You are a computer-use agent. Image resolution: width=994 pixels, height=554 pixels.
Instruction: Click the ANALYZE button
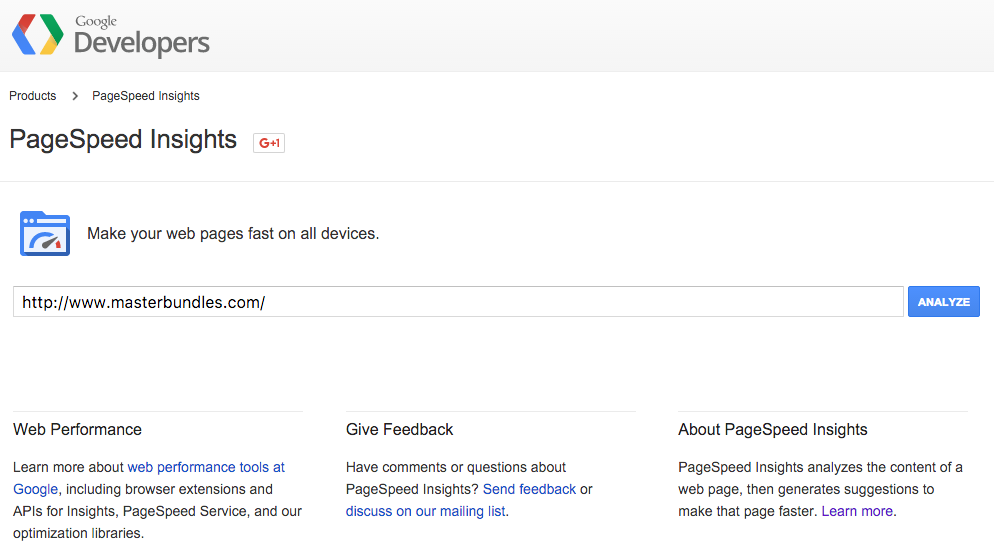(943, 302)
